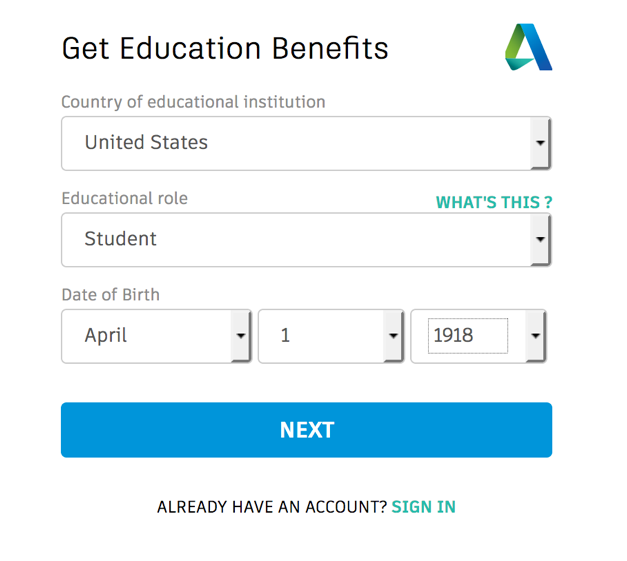Click the Autodesk logo
627x561 pixels.
click(528, 47)
